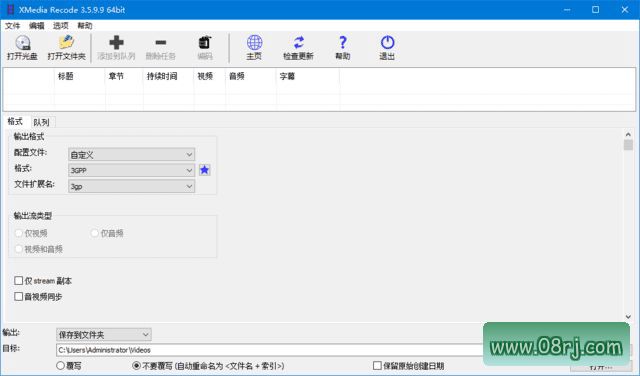Click the XMedia Recode app icon in the title bar
Image resolution: width=640 pixels, height=376 pixels.
(x=10, y=9)
